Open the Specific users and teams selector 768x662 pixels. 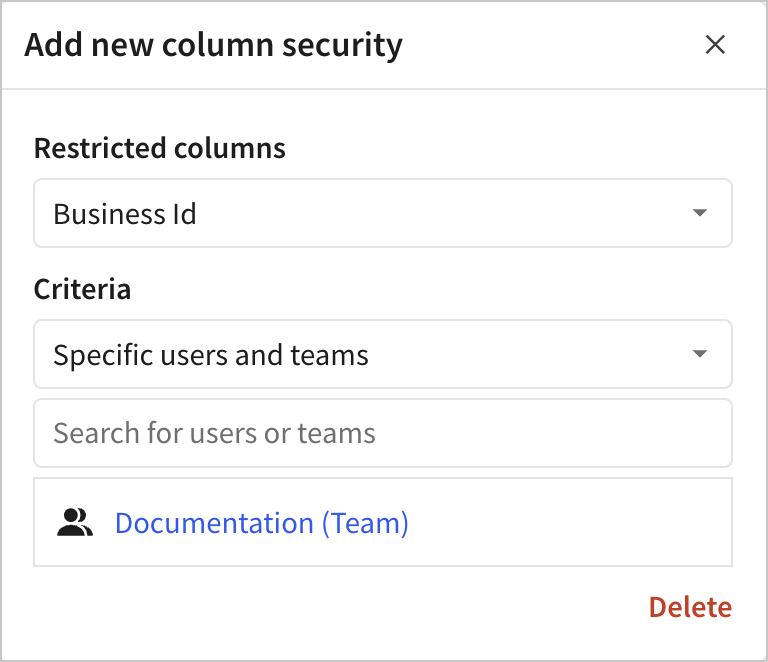[x=382, y=354]
